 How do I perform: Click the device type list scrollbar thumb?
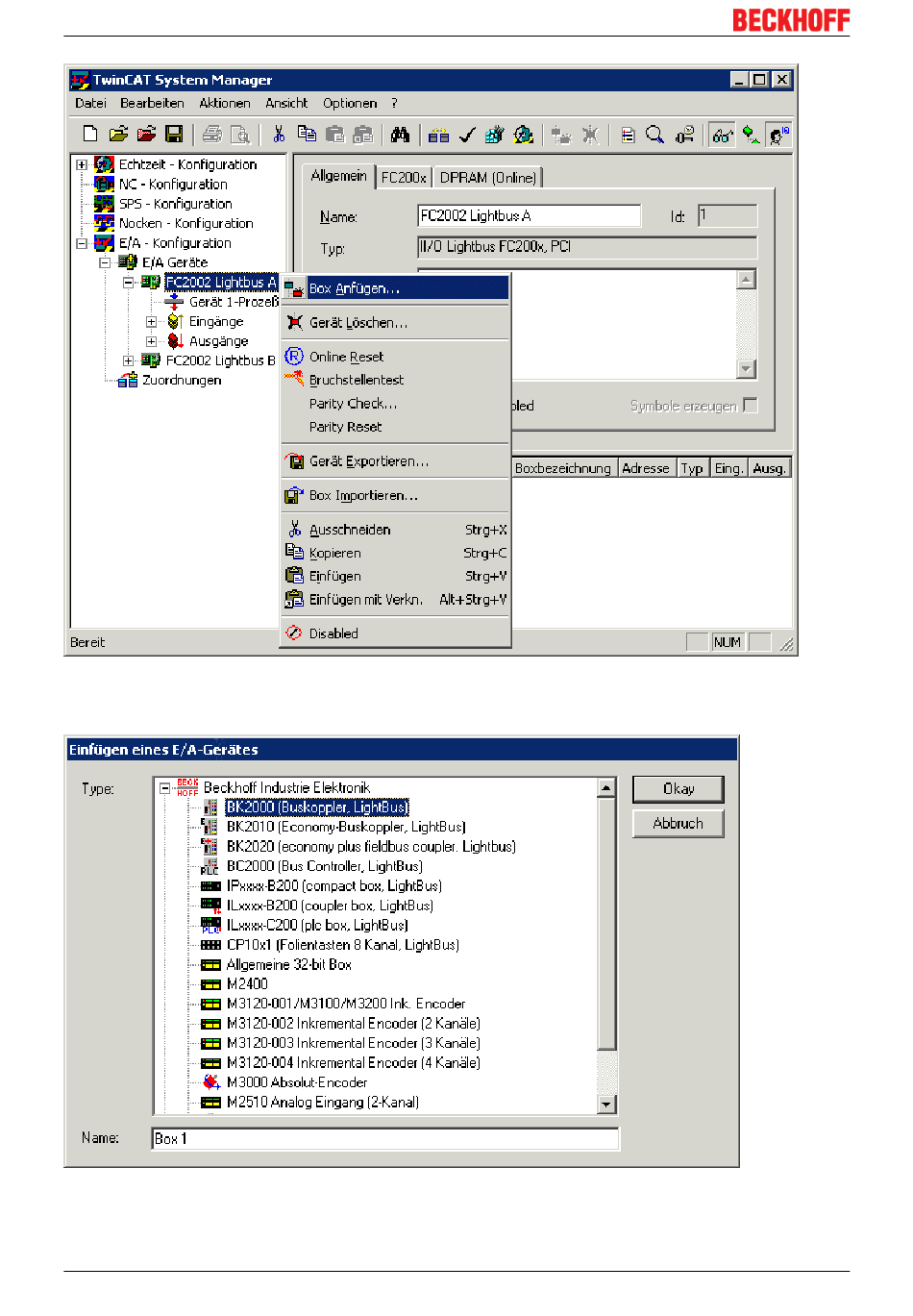[606, 923]
